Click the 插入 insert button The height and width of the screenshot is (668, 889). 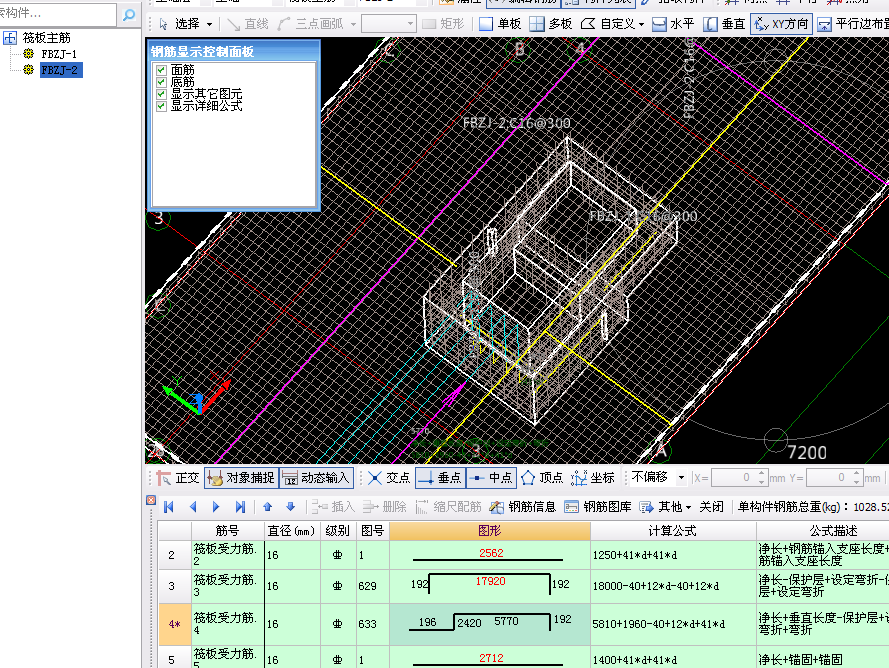click(x=333, y=507)
